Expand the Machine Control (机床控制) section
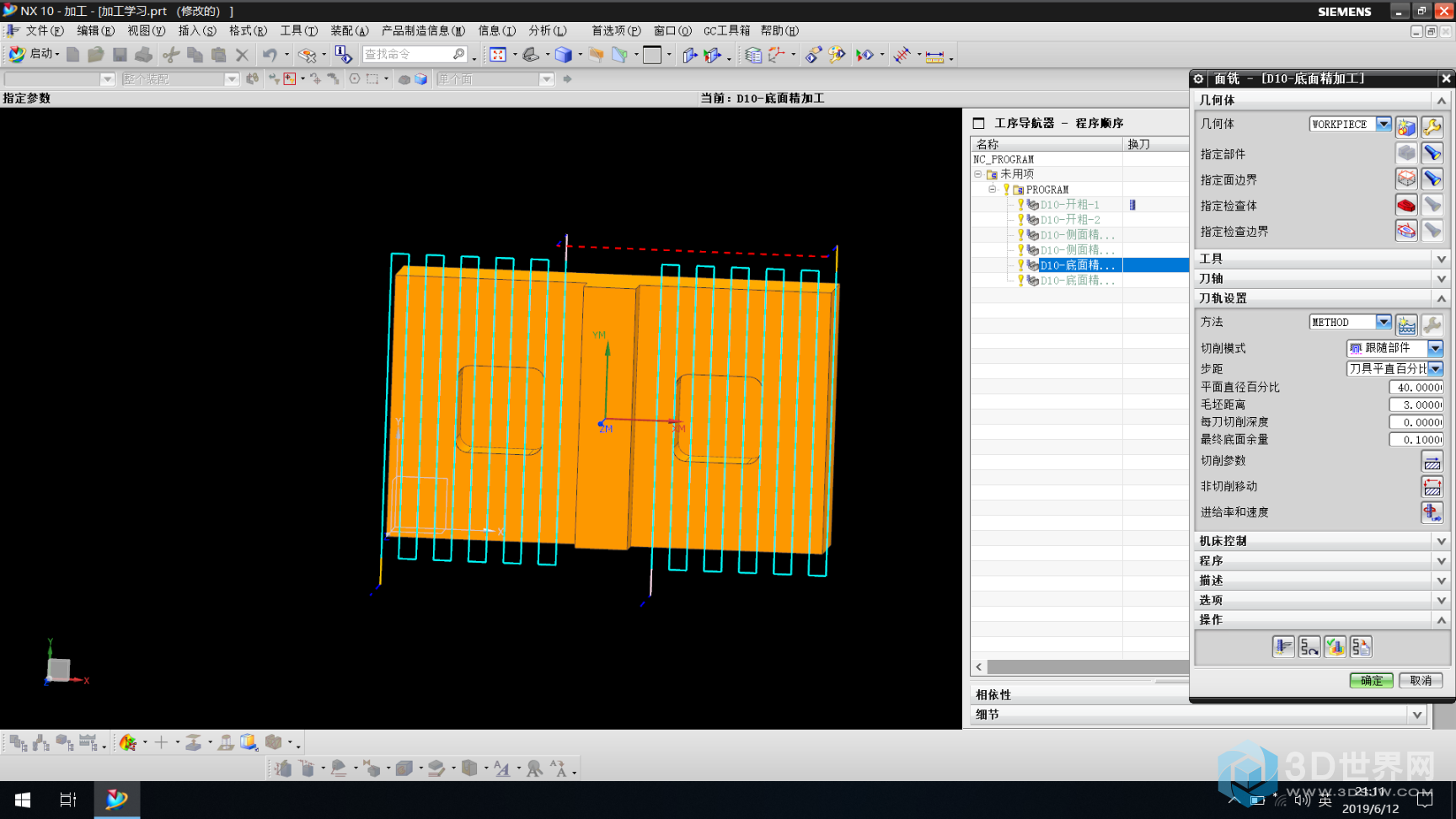1456x819 pixels. pos(1442,541)
